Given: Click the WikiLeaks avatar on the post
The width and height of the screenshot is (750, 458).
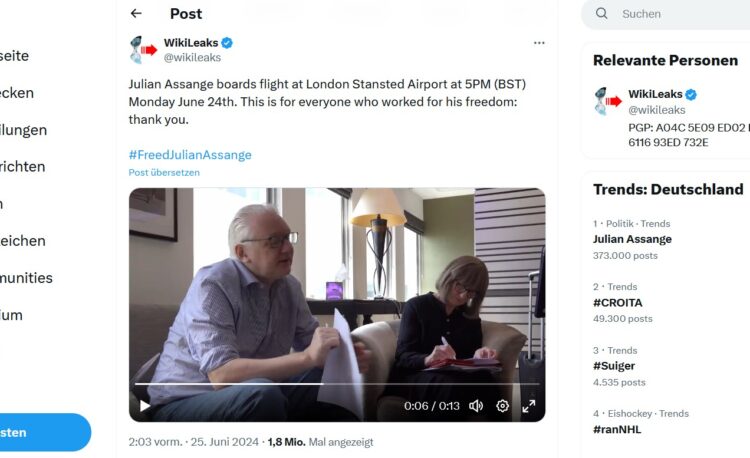Looking at the screenshot, I should 143,50.
